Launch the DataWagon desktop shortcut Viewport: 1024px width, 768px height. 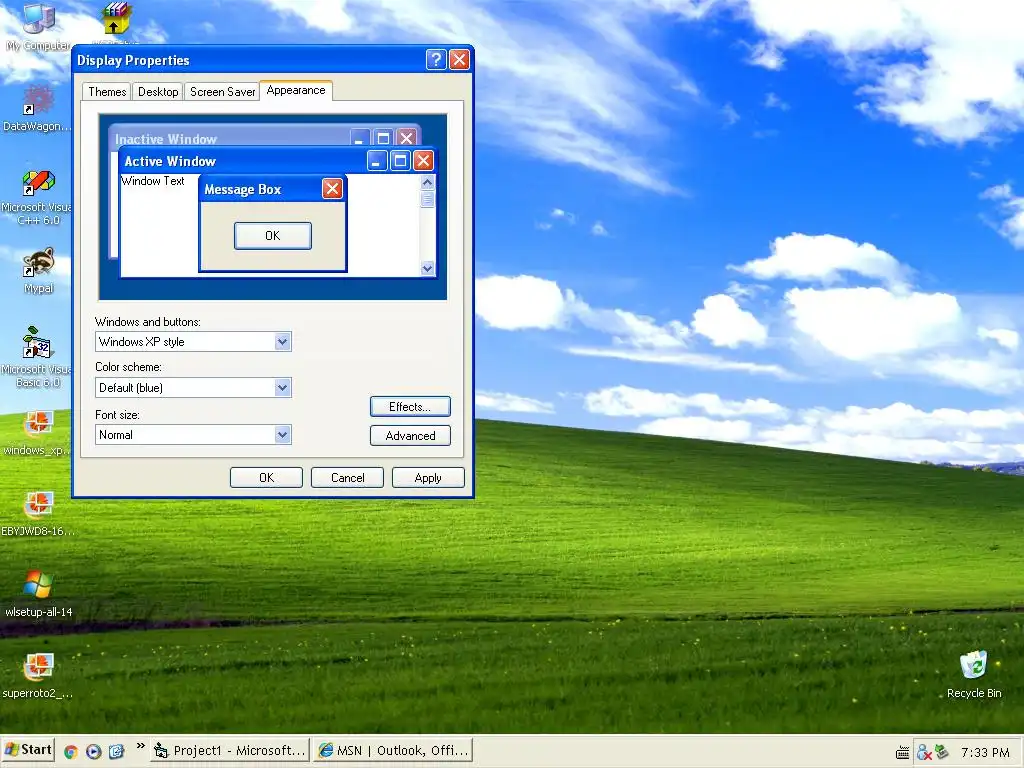pos(37,108)
